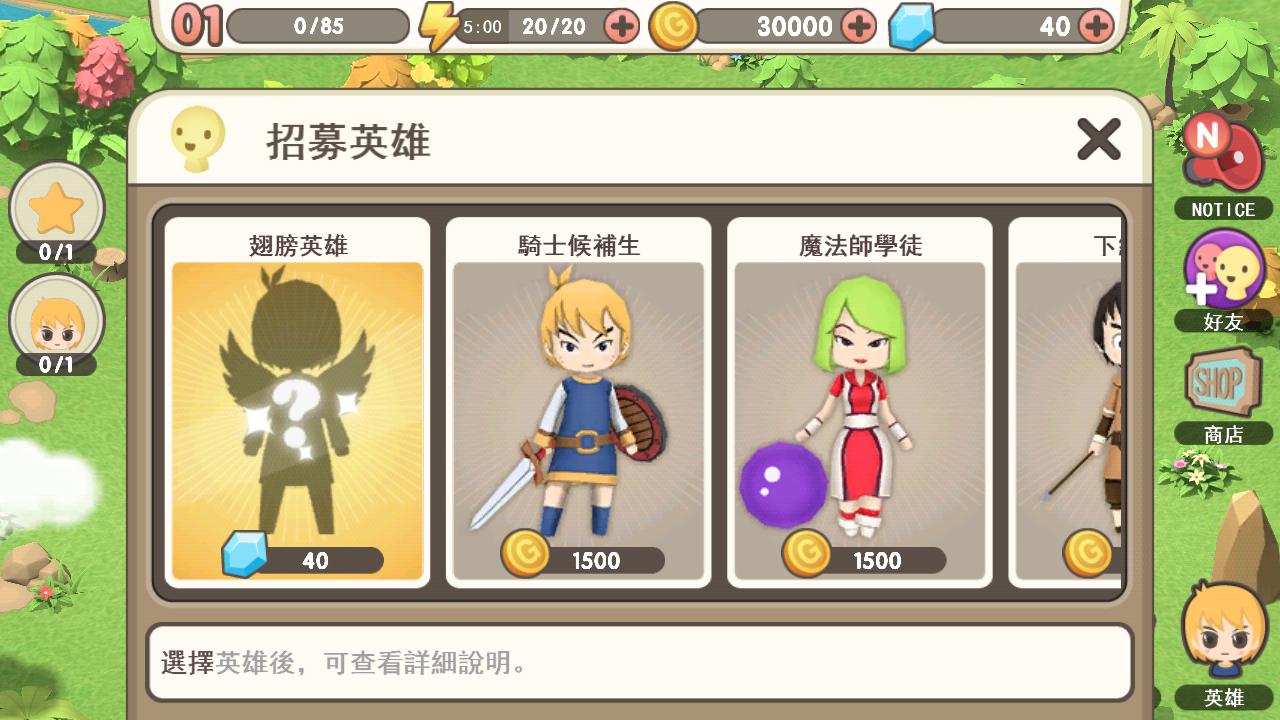Select the 翅膀英雄 mystery hero card
This screenshot has width=1280, height=720.
click(297, 403)
